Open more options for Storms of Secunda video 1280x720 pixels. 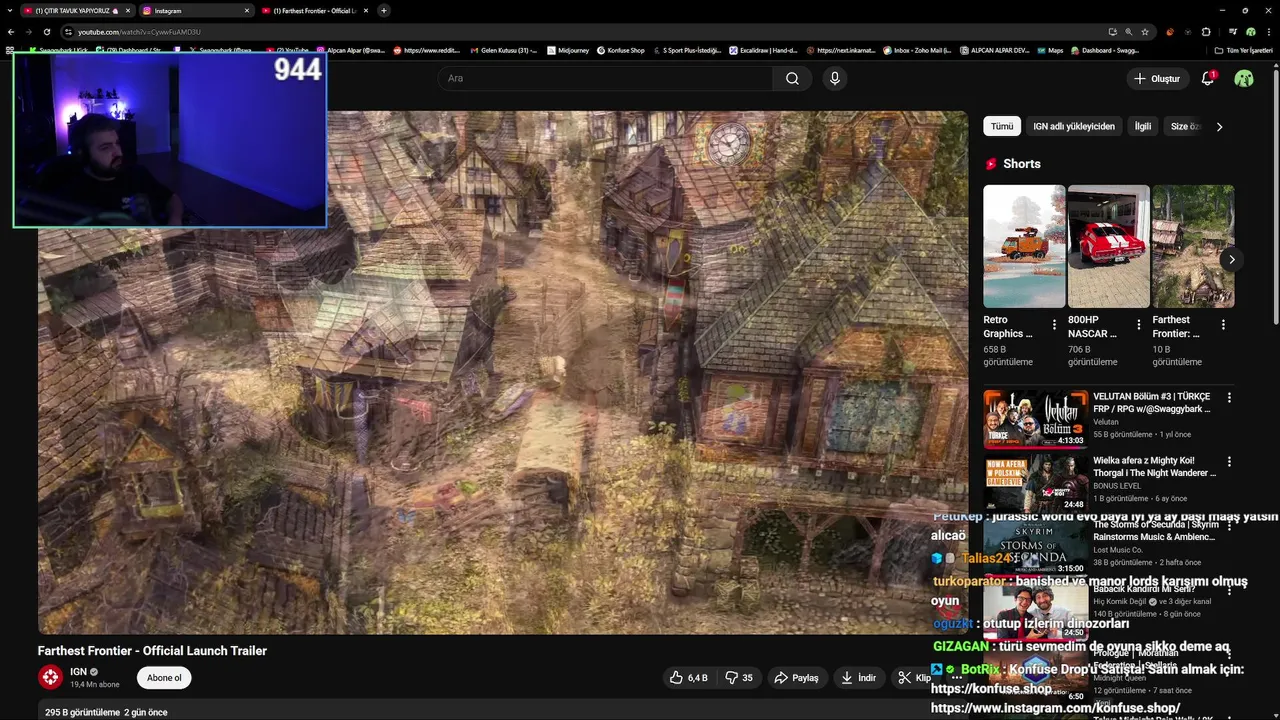pyautogui.click(x=1229, y=526)
